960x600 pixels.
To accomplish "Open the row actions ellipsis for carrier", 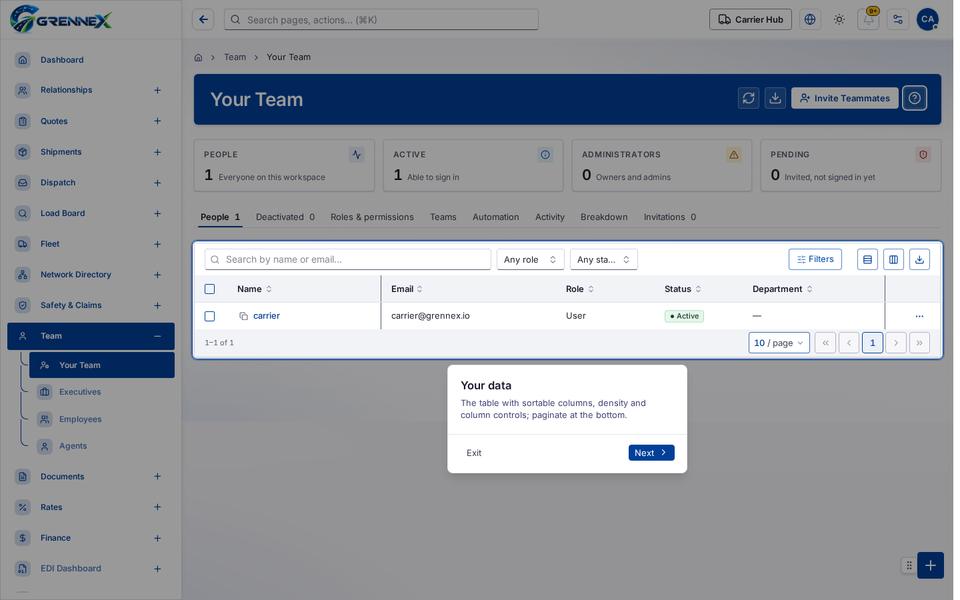I will [x=920, y=317].
